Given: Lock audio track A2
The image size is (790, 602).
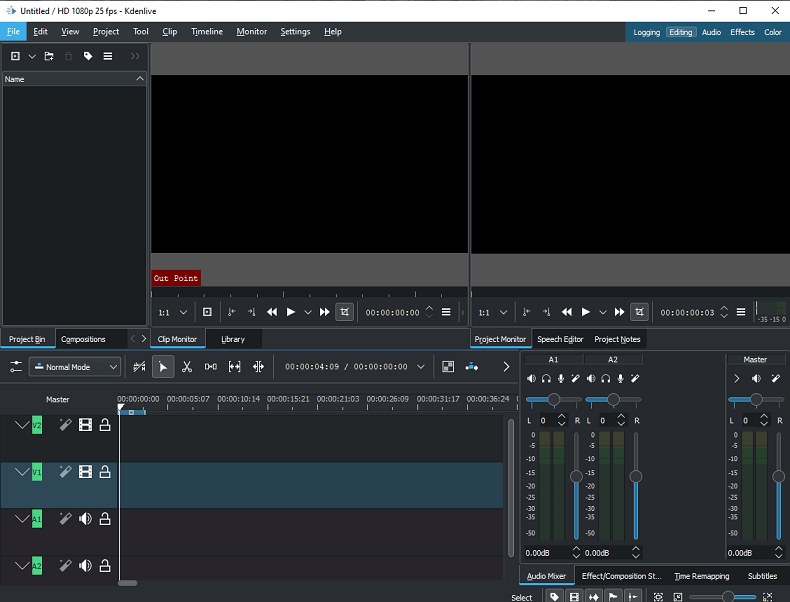Looking at the screenshot, I should [105, 566].
